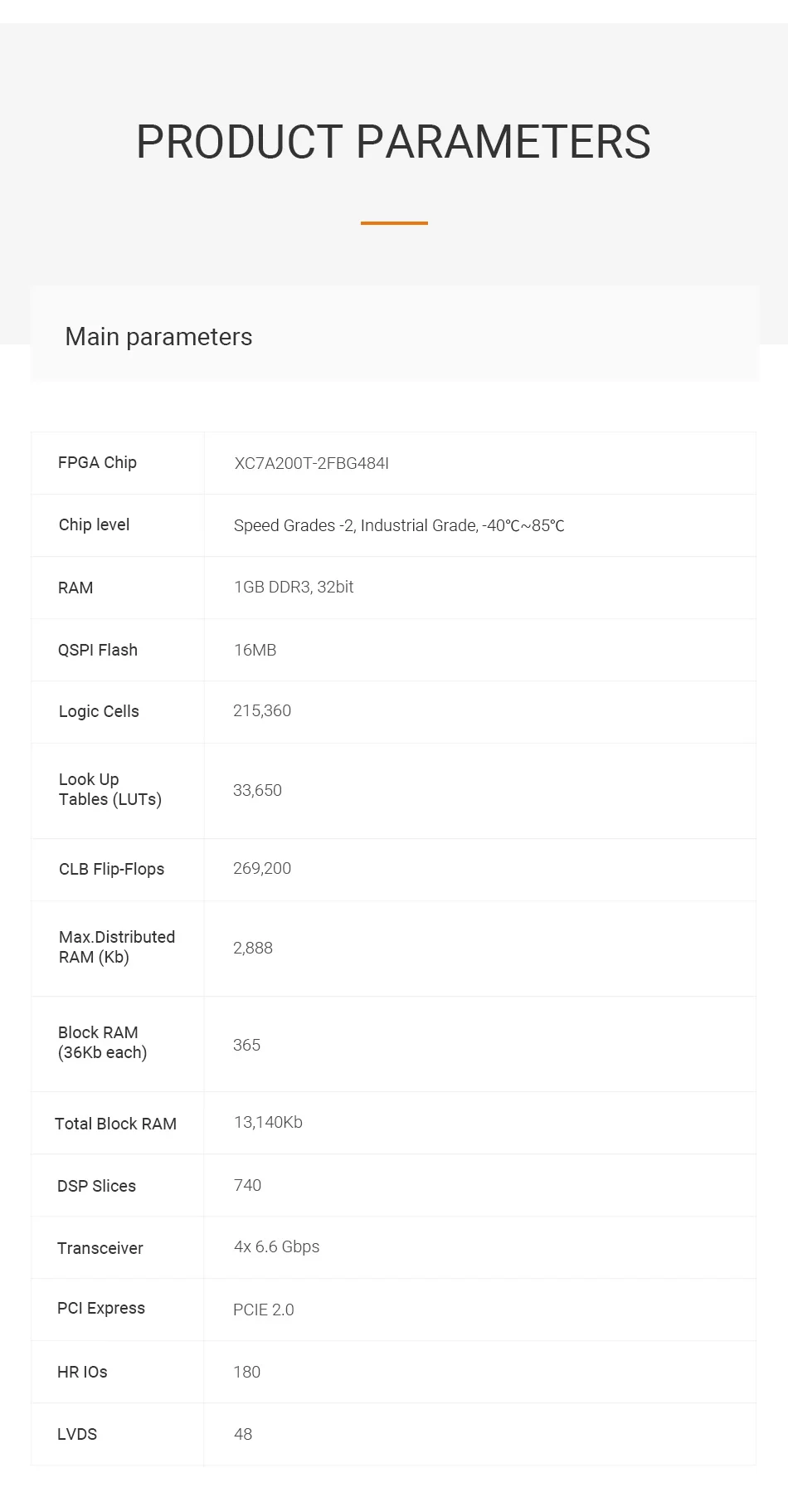The height and width of the screenshot is (1512, 788).
Task: Click the Logic Cells value 215,360
Action: point(262,711)
